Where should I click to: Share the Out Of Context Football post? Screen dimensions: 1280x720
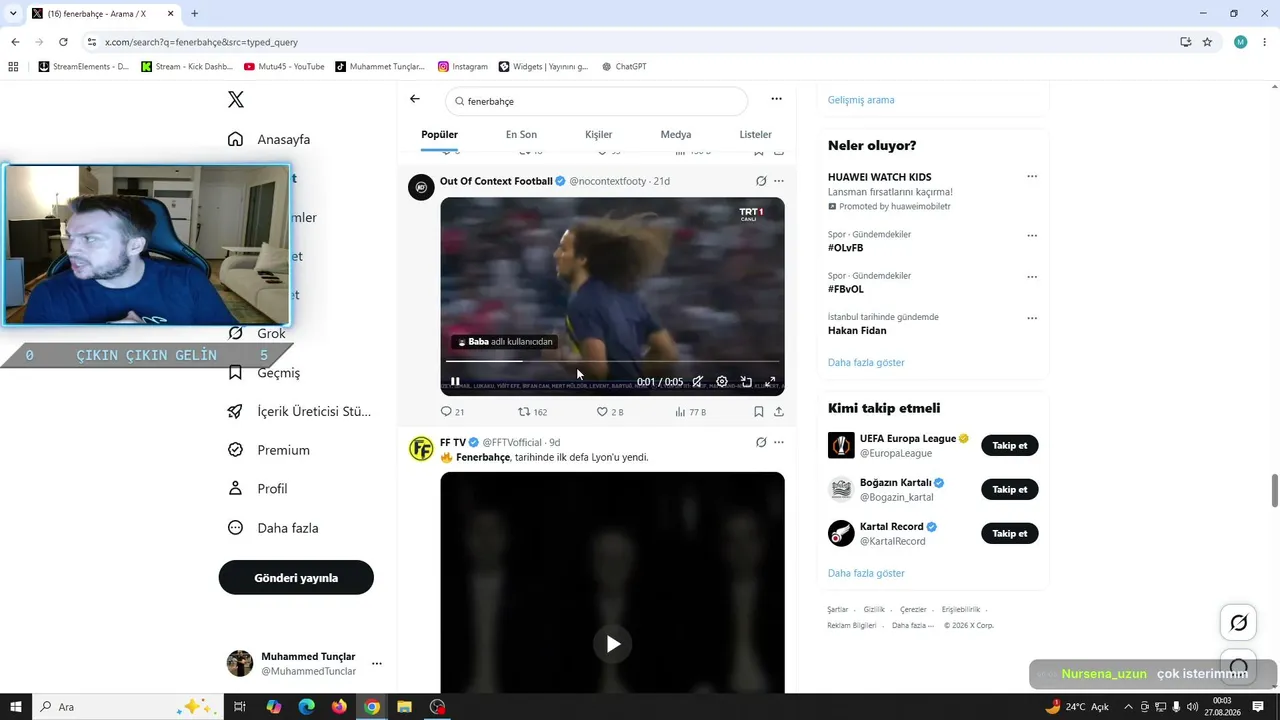(x=779, y=412)
